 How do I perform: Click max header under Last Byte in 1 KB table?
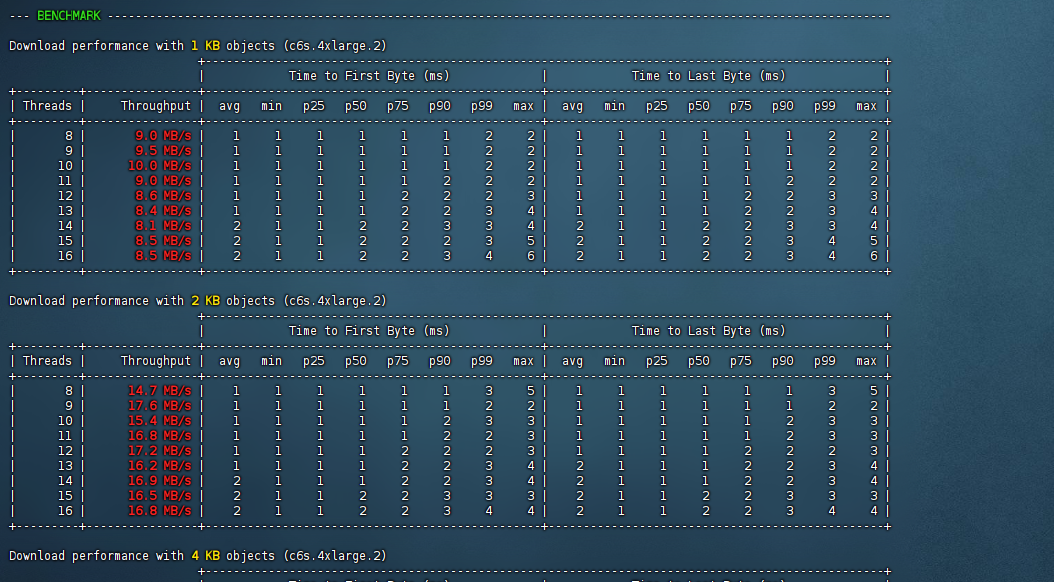click(x=866, y=106)
